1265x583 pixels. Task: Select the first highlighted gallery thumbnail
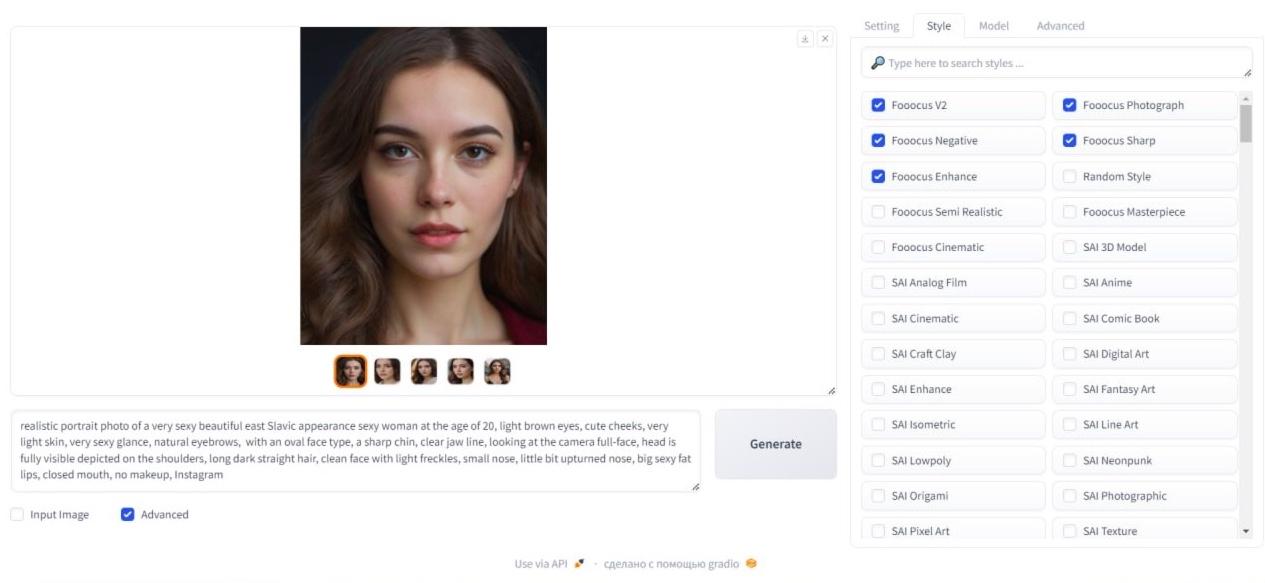(350, 371)
